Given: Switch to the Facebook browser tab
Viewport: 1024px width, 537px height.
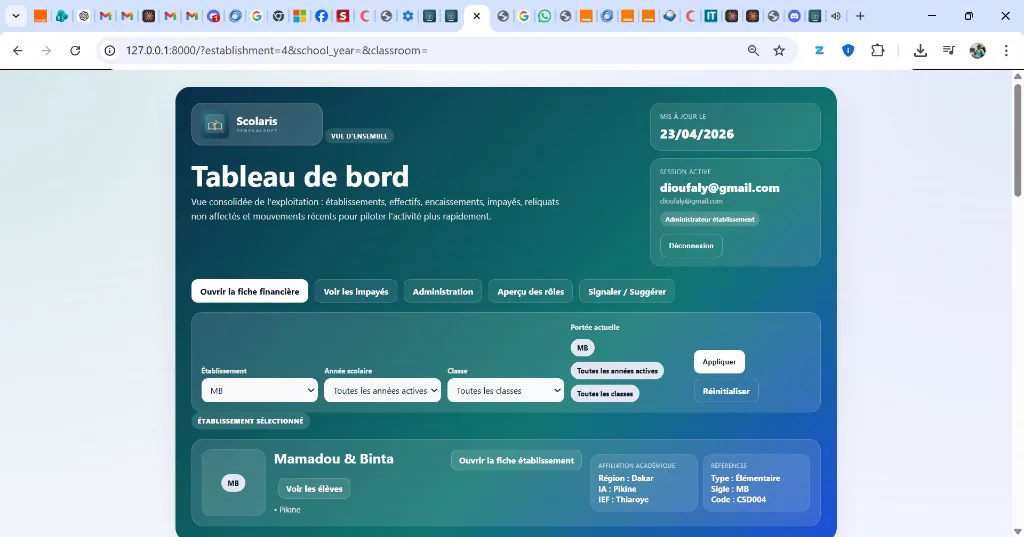Looking at the screenshot, I should click(321, 16).
